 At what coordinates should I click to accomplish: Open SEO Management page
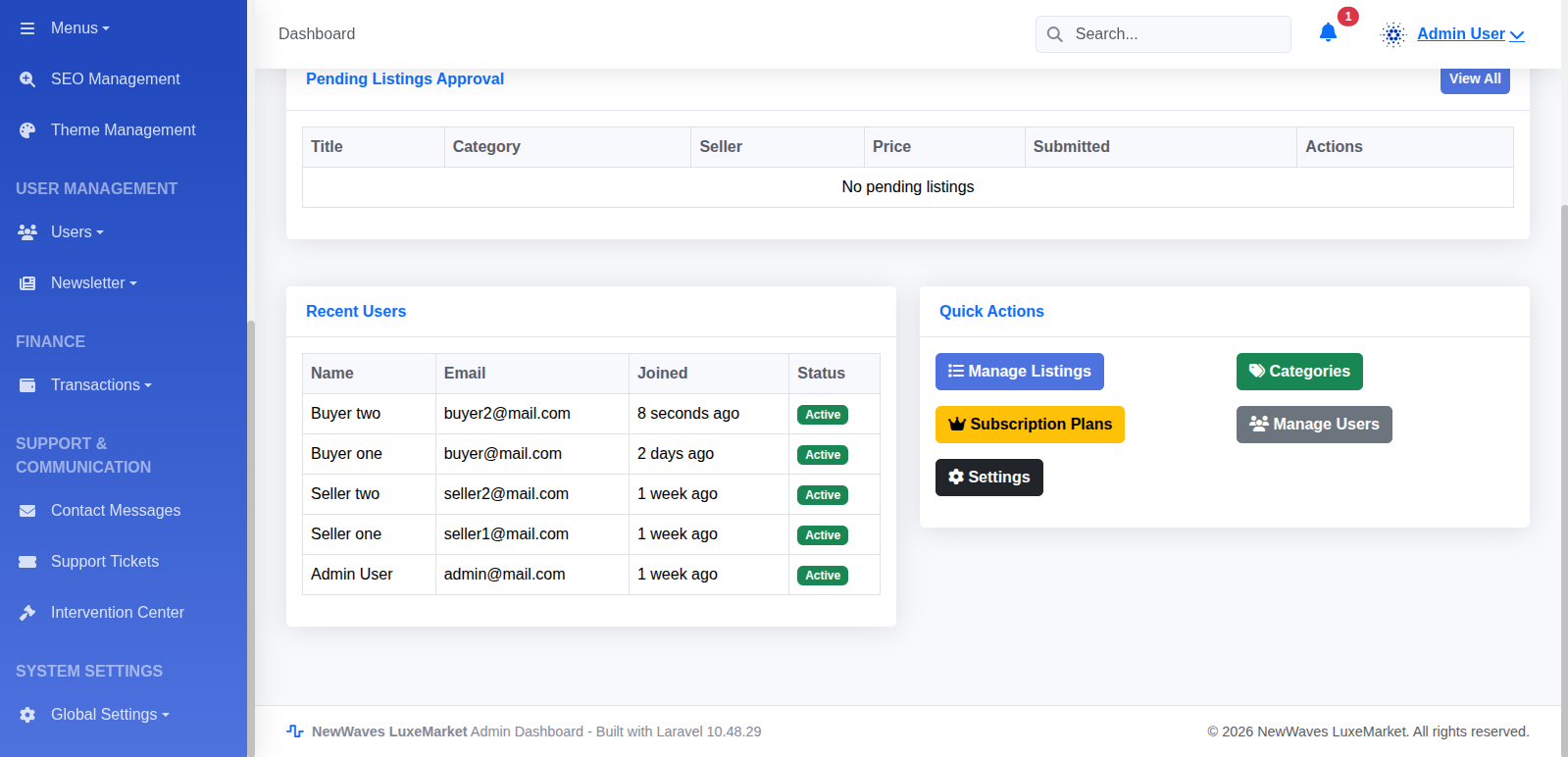click(x=116, y=79)
